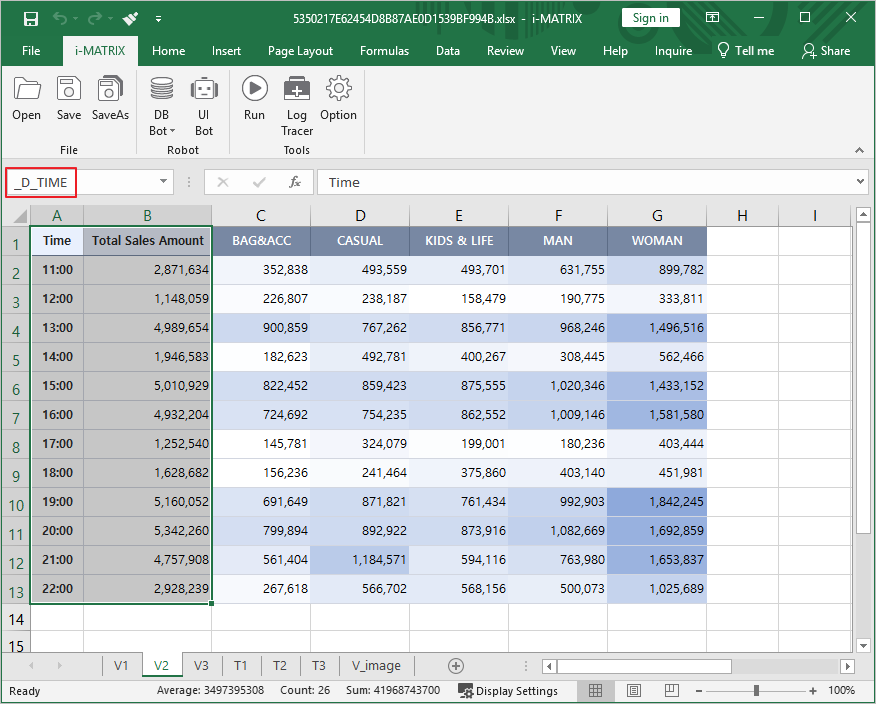
Task: Switch to the V_image sheet tab
Action: pyautogui.click(x=376, y=666)
